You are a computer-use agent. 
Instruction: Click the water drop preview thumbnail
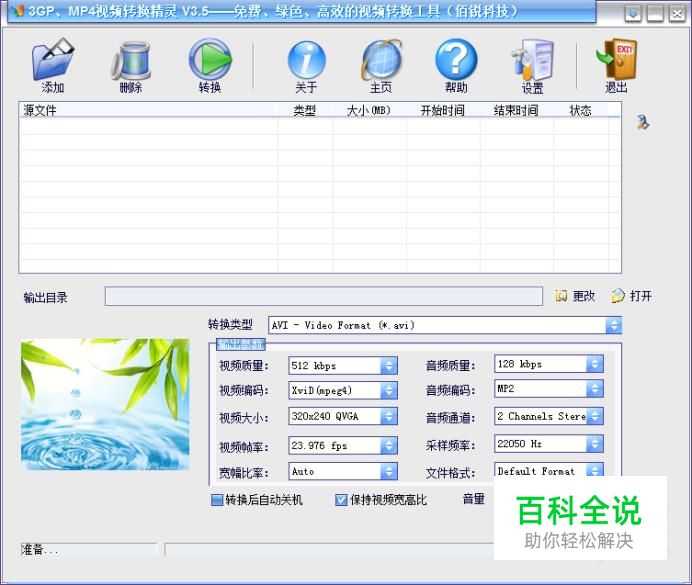105,404
